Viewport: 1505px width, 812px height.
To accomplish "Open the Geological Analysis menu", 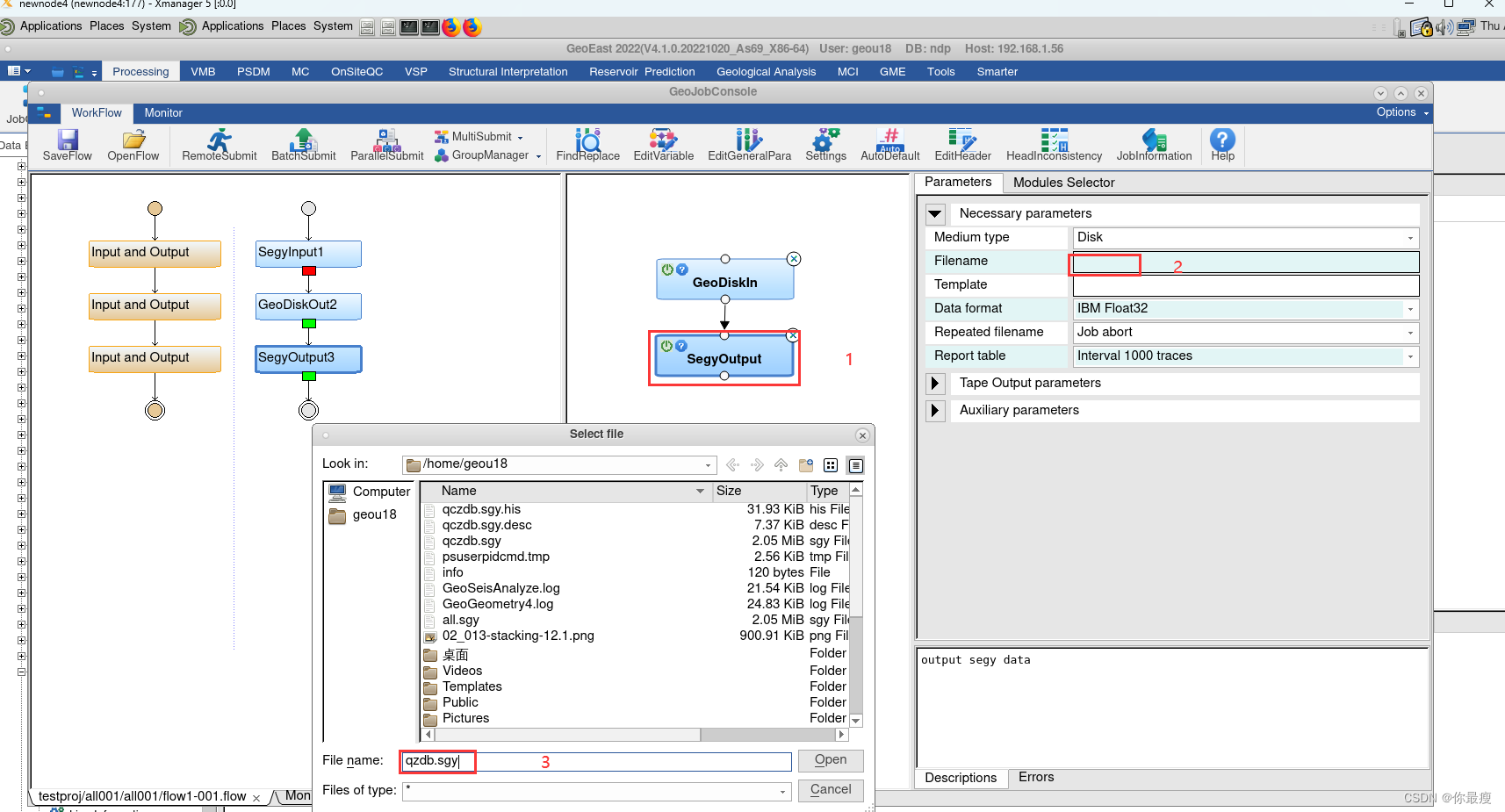I will coord(766,72).
